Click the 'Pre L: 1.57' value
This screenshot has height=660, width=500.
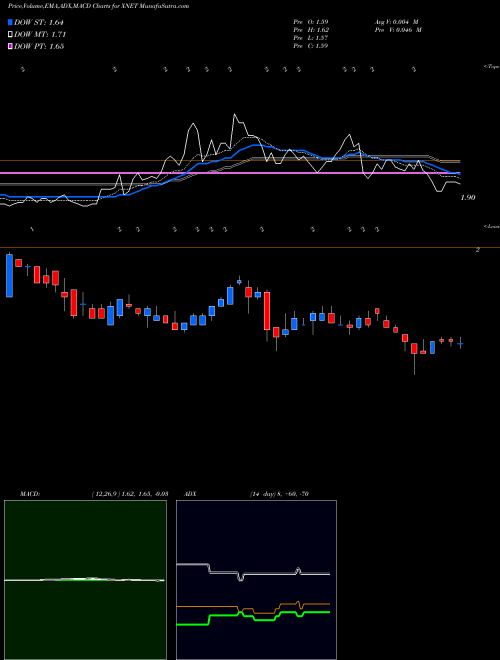click(311, 38)
